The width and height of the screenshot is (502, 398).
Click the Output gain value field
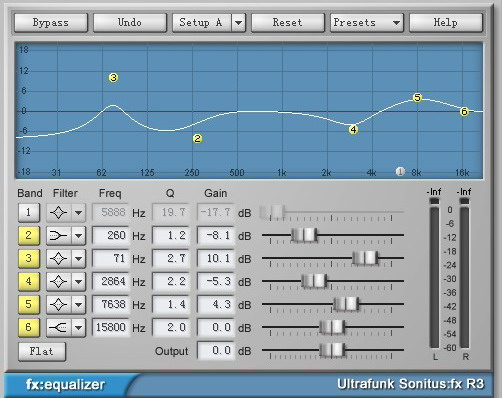(216, 351)
